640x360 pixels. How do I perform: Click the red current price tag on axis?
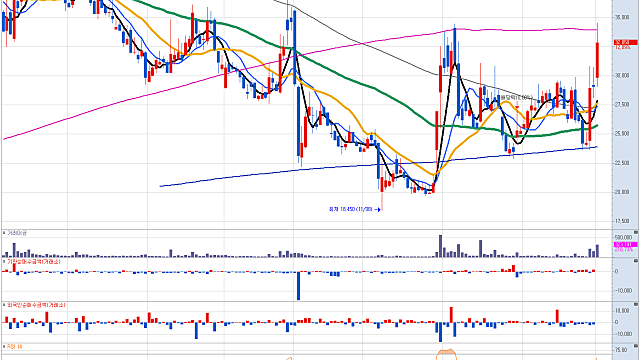click(x=625, y=42)
